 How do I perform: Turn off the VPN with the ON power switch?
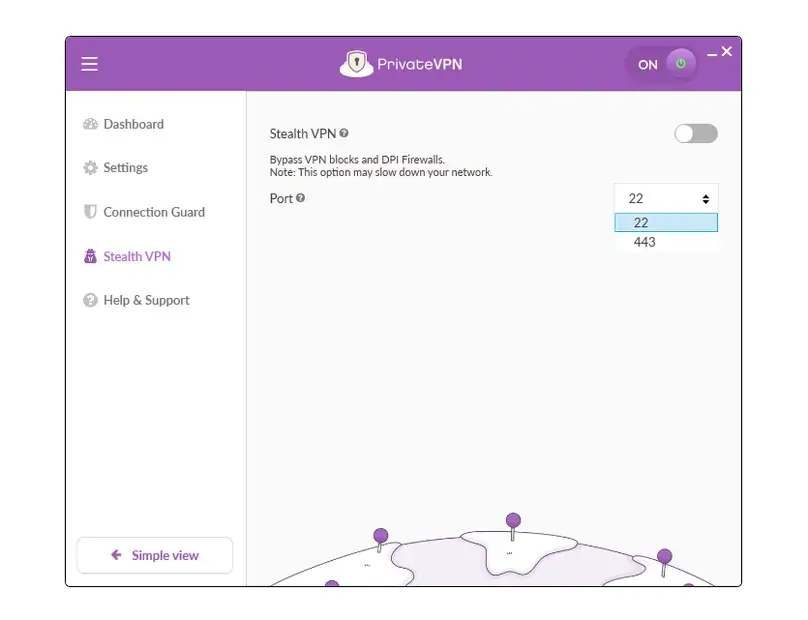[x=662, y=64]
